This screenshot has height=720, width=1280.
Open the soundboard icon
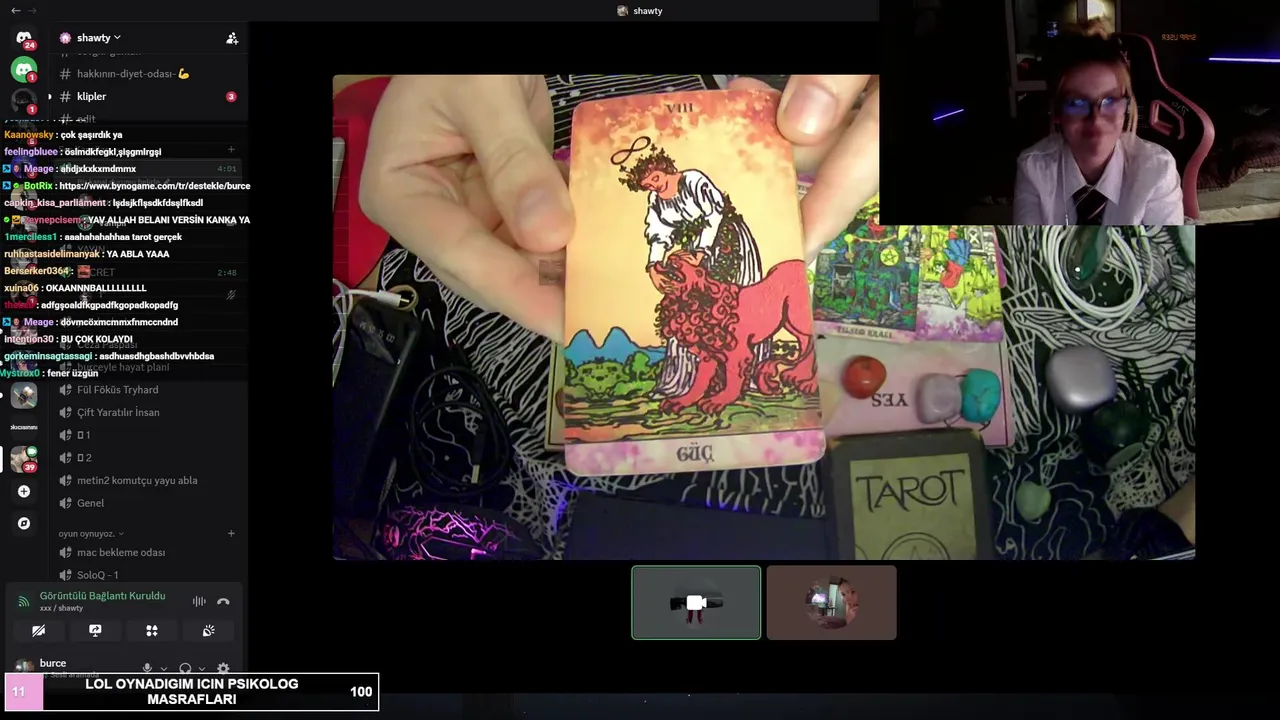pyautogui.click(x=208, y=631)
